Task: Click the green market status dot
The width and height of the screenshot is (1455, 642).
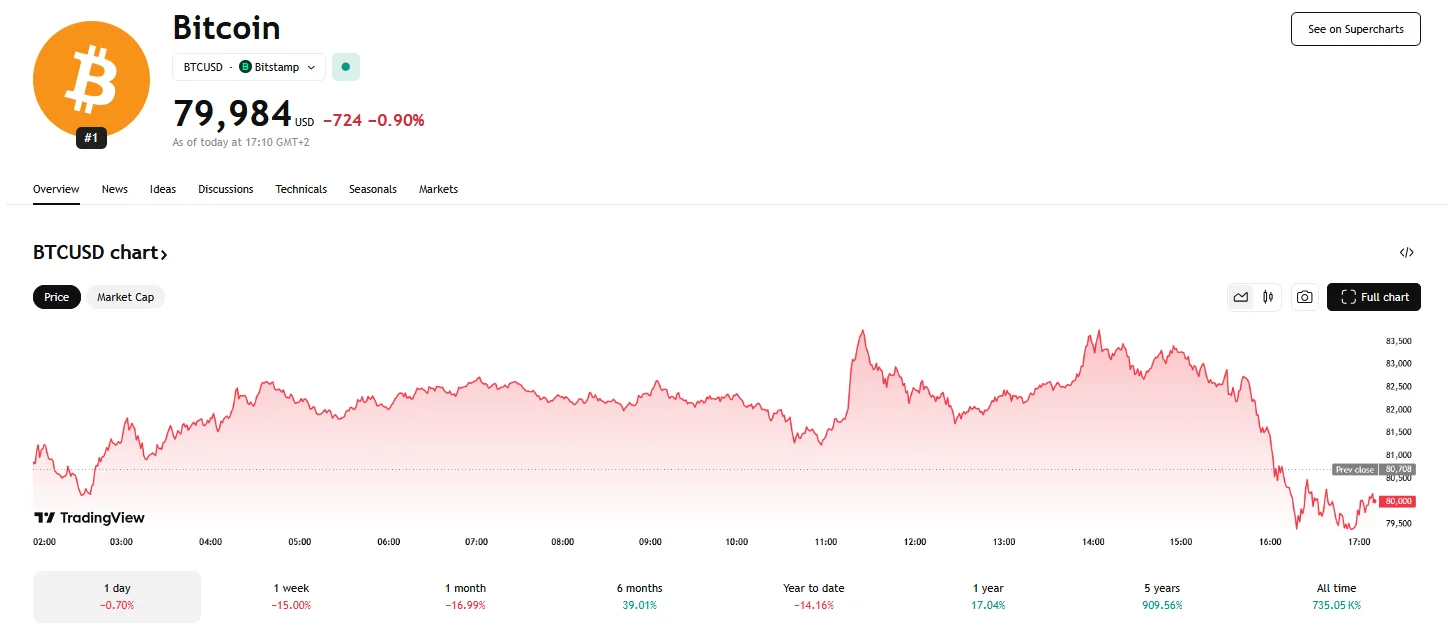Action: (x=345, y=66)
